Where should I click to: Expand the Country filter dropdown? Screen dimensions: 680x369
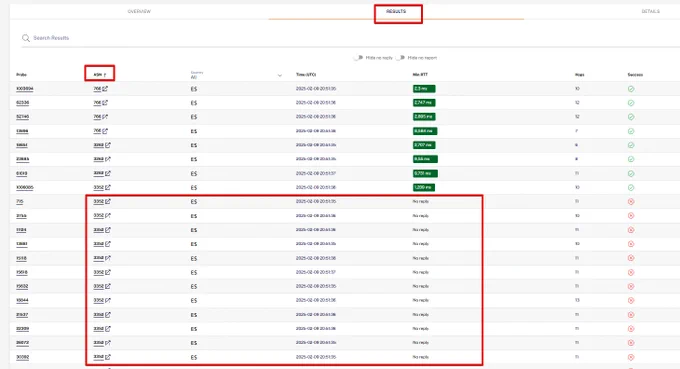(236, 75)
